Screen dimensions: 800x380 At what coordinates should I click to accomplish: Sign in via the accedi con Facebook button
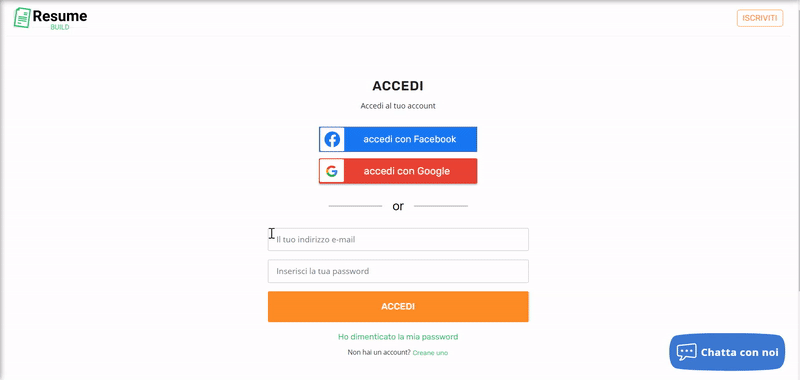tap(398, 139)
